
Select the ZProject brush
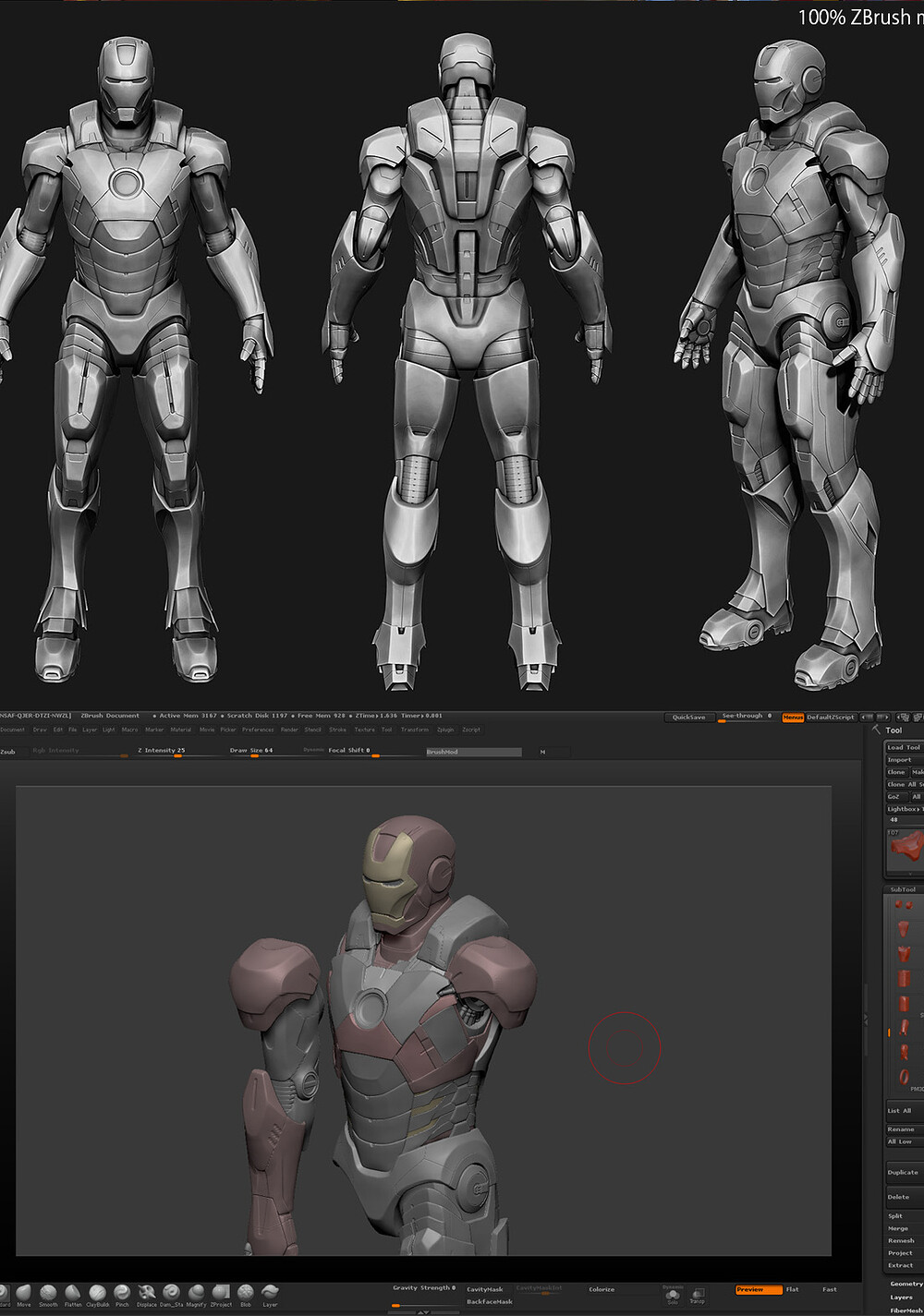tap(221, 1294)
